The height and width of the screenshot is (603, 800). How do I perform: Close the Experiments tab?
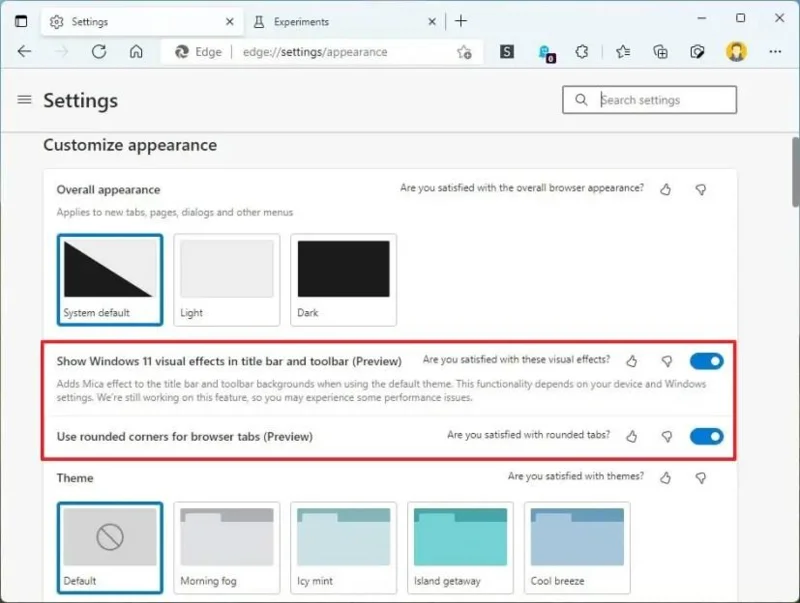(x=432, y=21)
